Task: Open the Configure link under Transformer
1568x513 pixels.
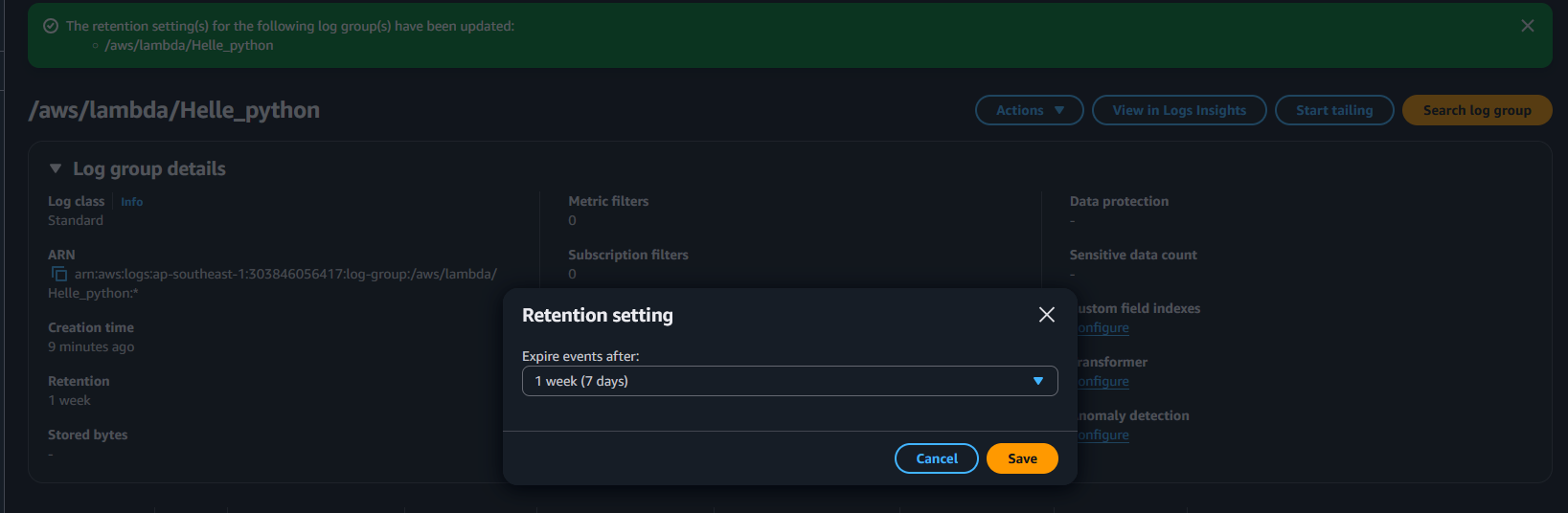Action: tap(1103, 381)
